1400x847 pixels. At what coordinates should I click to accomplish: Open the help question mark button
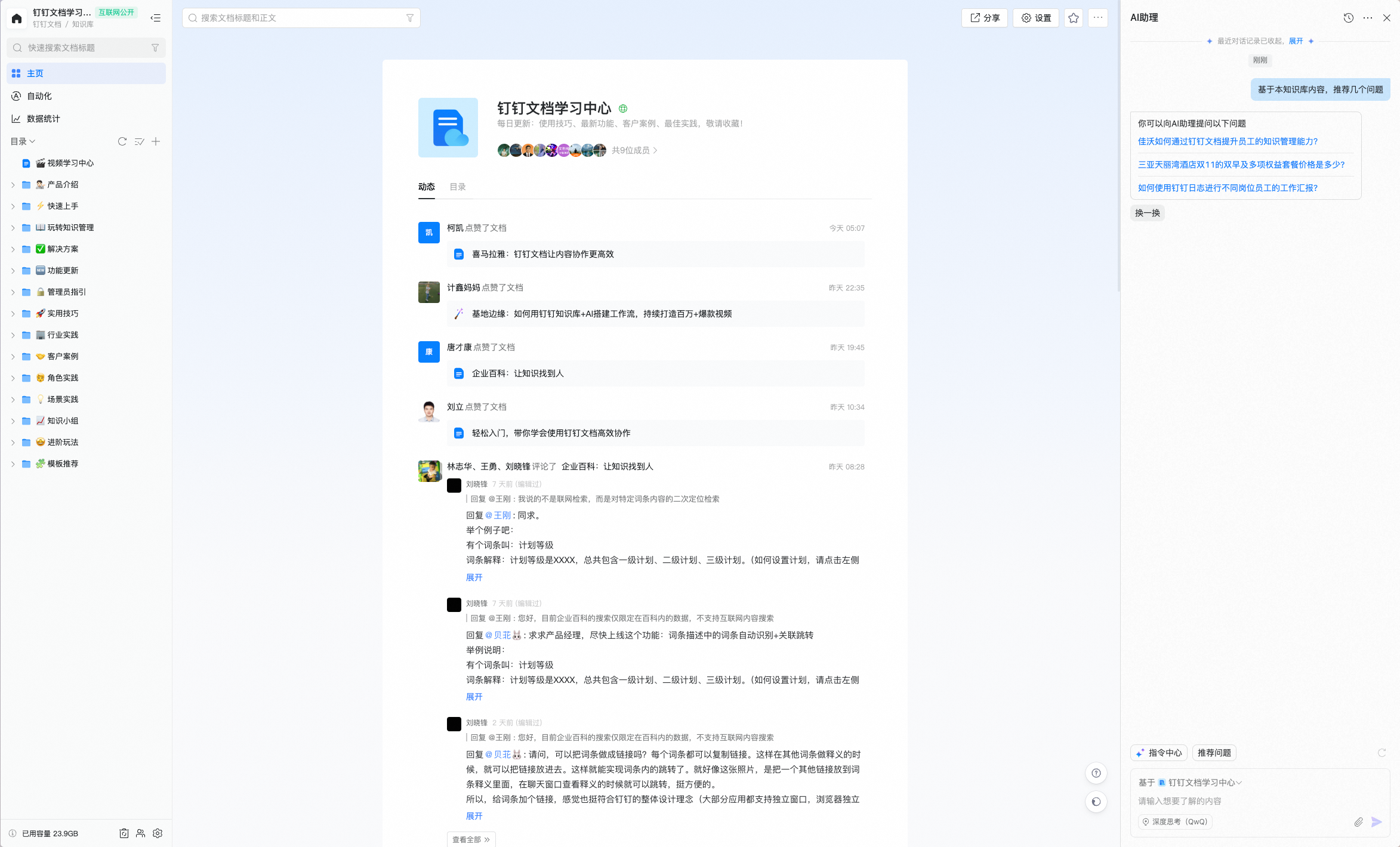coord(1096,773)
